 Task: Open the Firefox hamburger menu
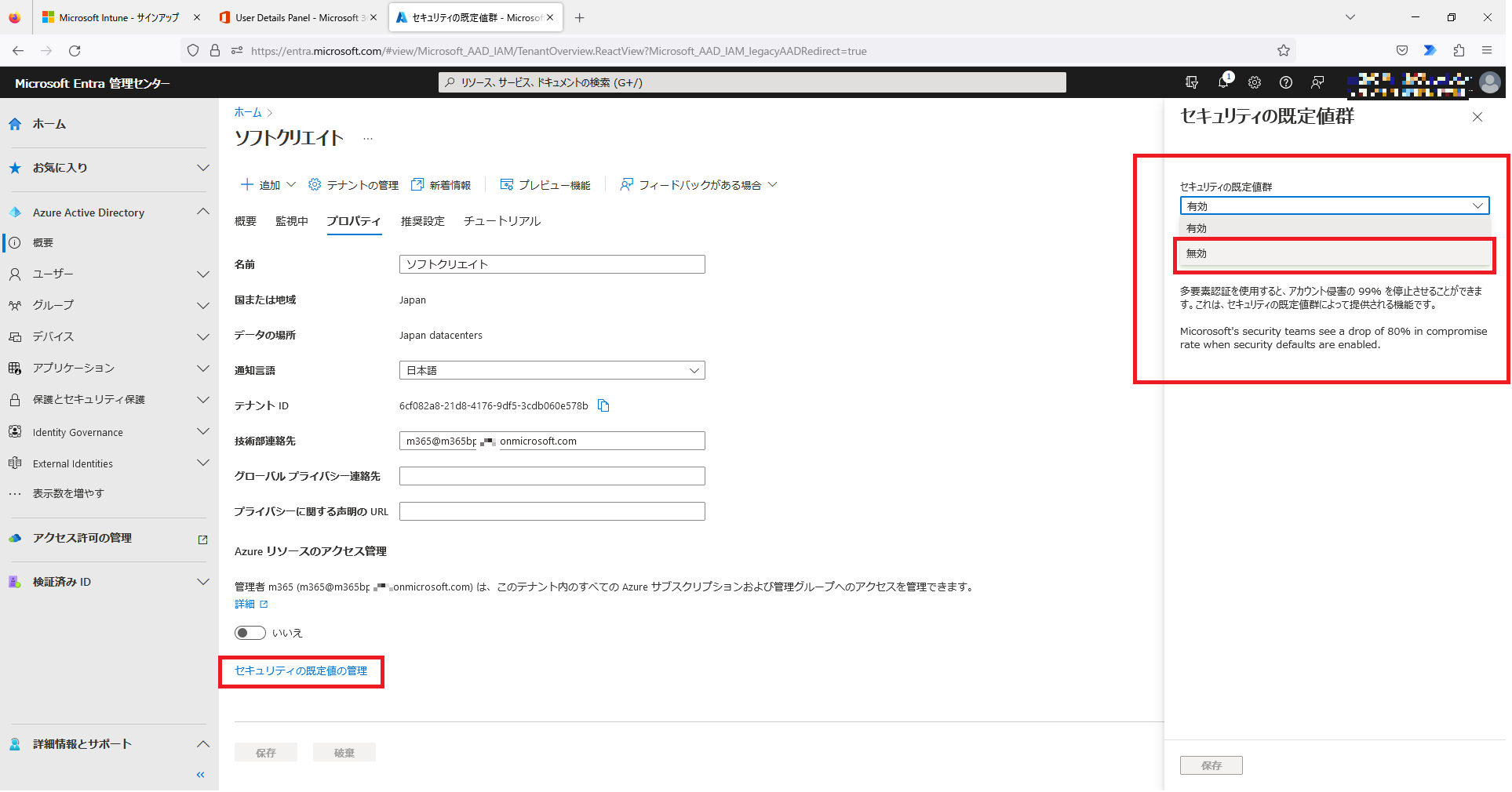1487,51
